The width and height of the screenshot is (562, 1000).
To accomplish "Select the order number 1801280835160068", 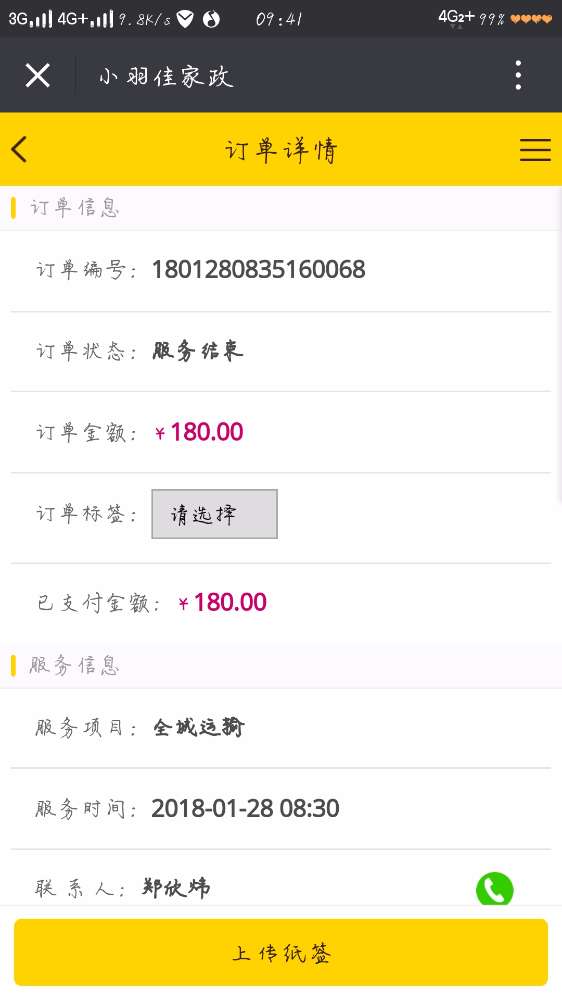I will tap(258, 269).
